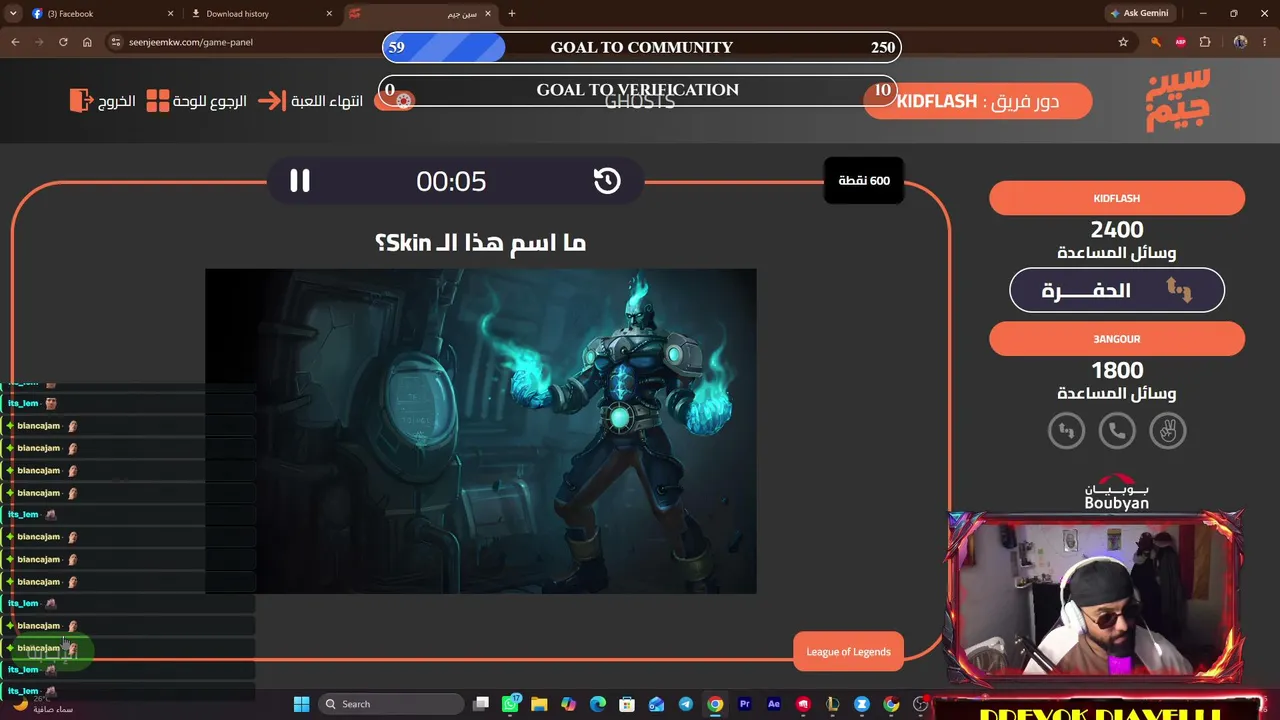Open the Chrome profile avatar
1280x720 pixels.
[1241, 42]
